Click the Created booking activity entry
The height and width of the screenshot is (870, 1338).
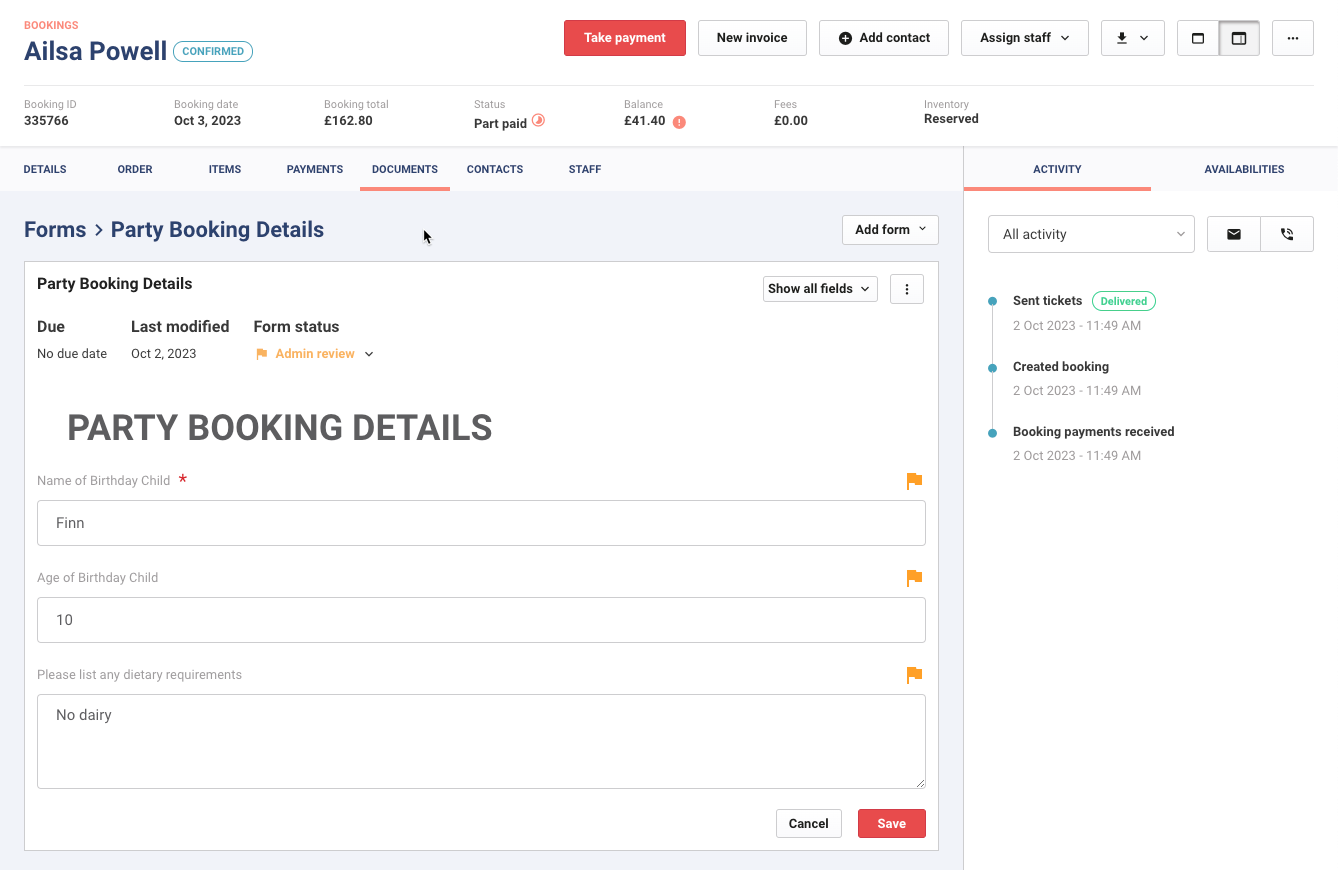pyautogui.click(x=1061, y=367)
